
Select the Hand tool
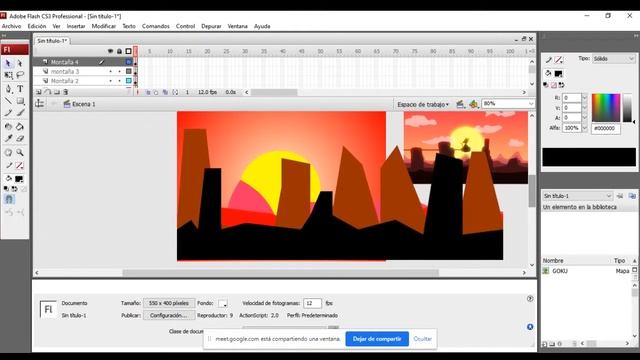point(8,152)
